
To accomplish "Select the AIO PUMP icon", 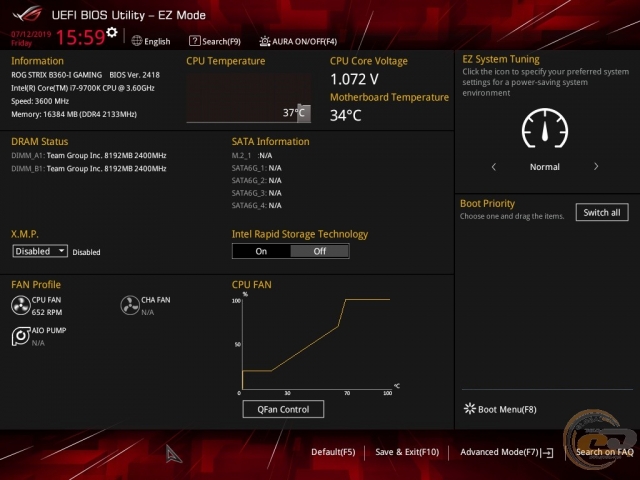I will click(20, 336).
